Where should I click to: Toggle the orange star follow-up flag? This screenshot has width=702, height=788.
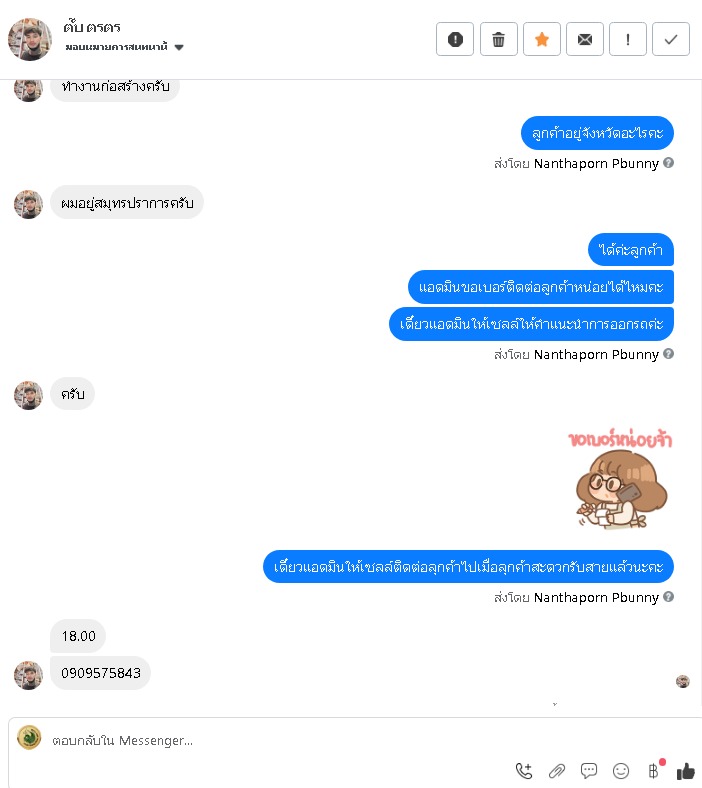click(x=542, y=39)
